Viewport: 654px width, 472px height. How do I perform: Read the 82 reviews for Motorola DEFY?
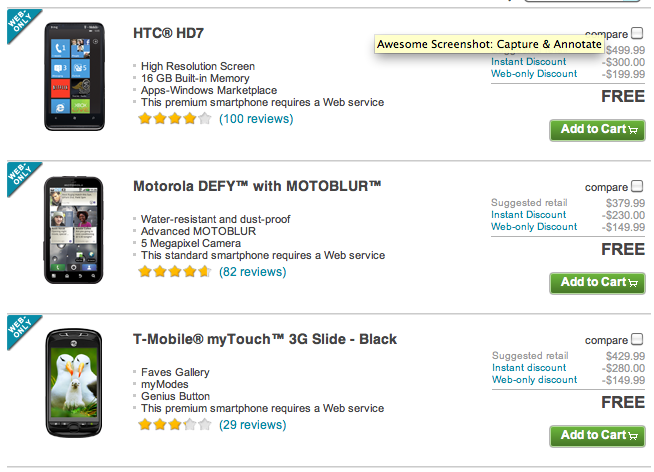(252, 272)
